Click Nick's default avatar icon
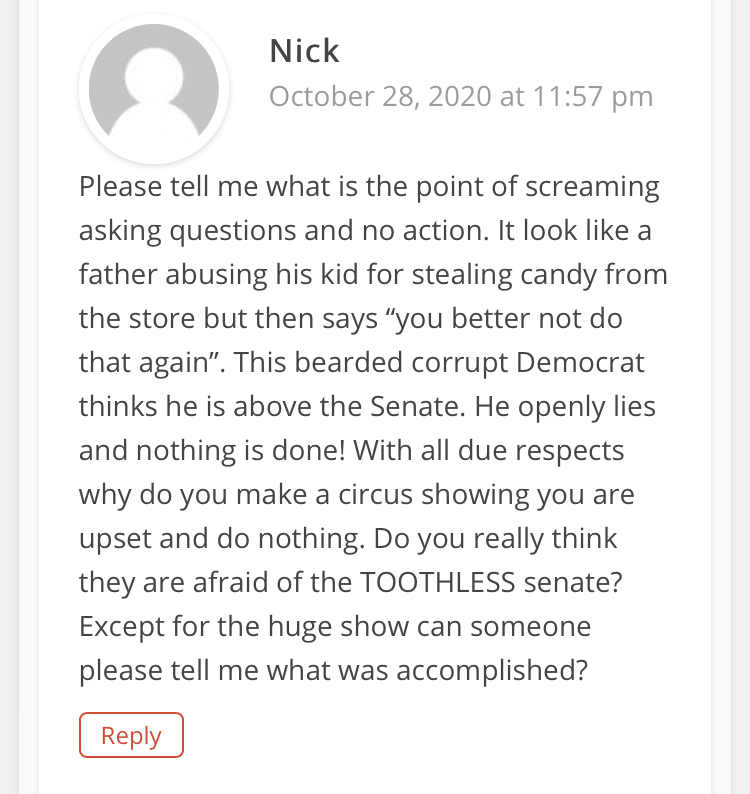 pos(154,88)
